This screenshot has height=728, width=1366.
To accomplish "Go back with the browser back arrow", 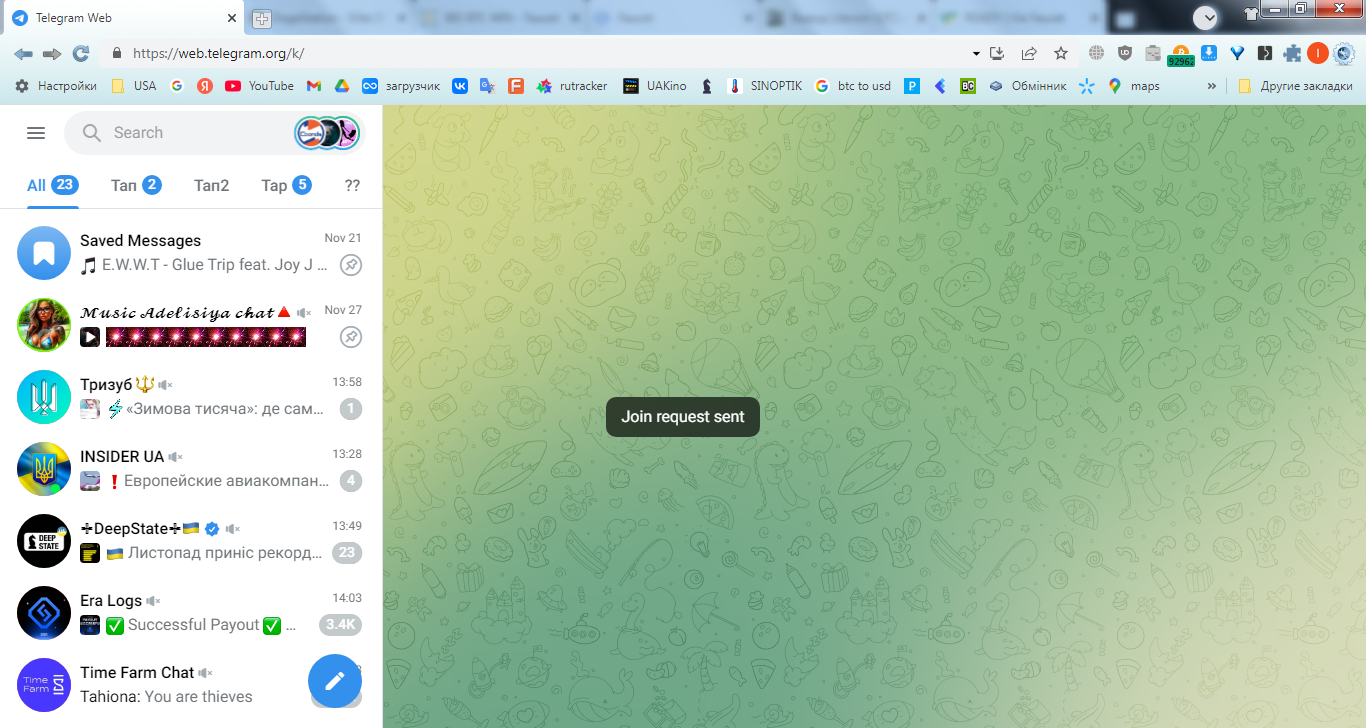I will 23,54.
